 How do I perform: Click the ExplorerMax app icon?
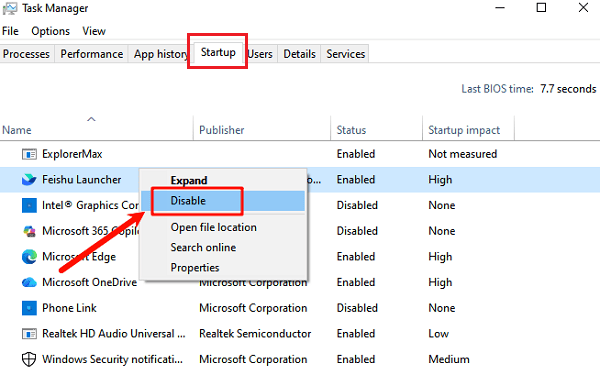29,154
